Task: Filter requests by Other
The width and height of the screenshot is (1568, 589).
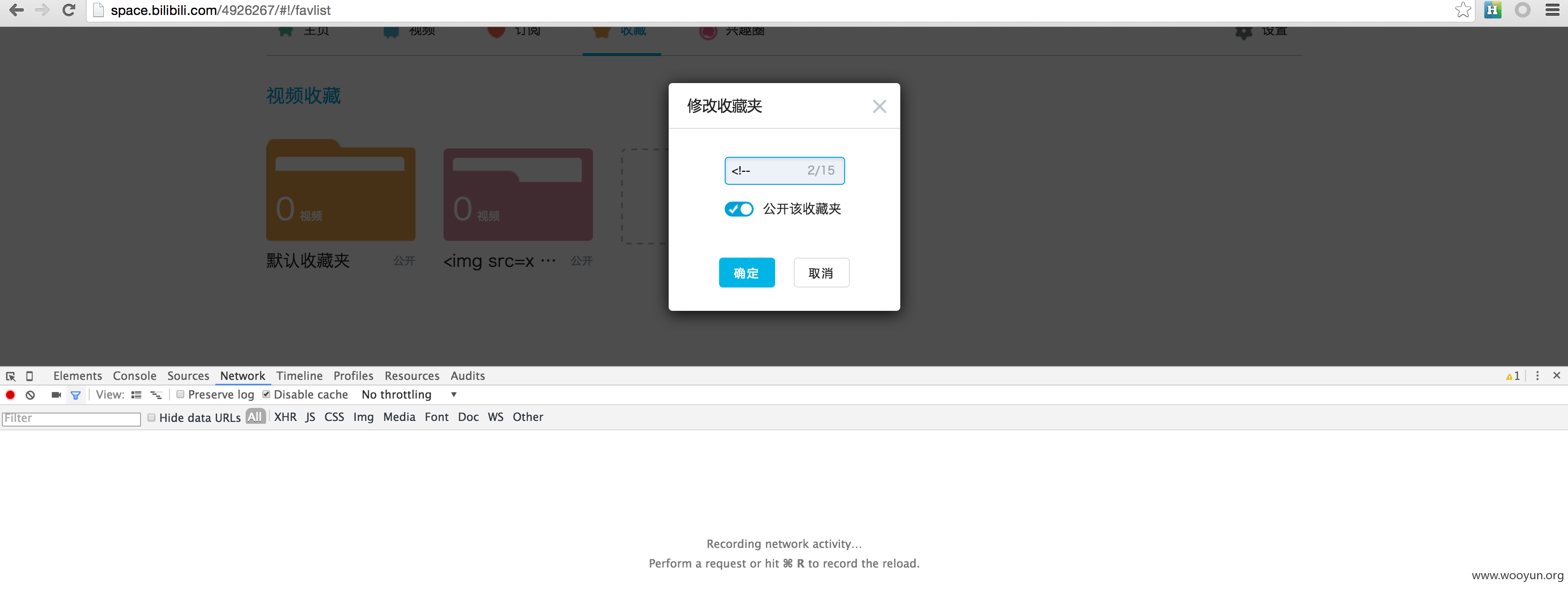Action: (528, 417)
